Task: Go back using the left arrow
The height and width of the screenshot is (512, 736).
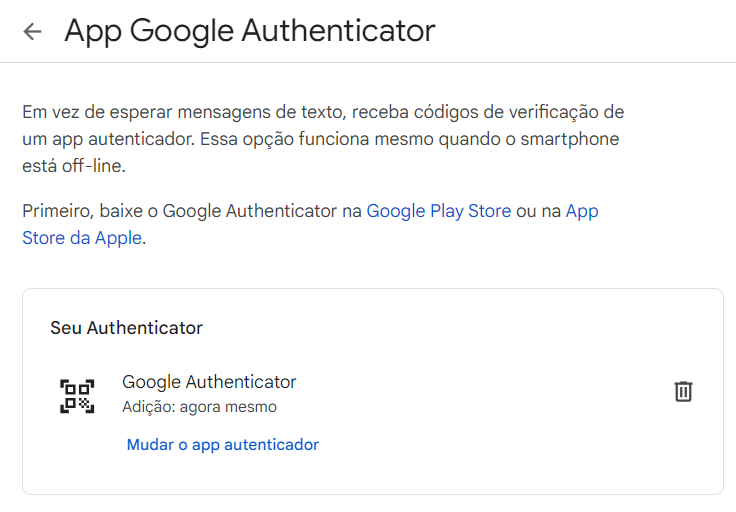Action: coord(32,31)
